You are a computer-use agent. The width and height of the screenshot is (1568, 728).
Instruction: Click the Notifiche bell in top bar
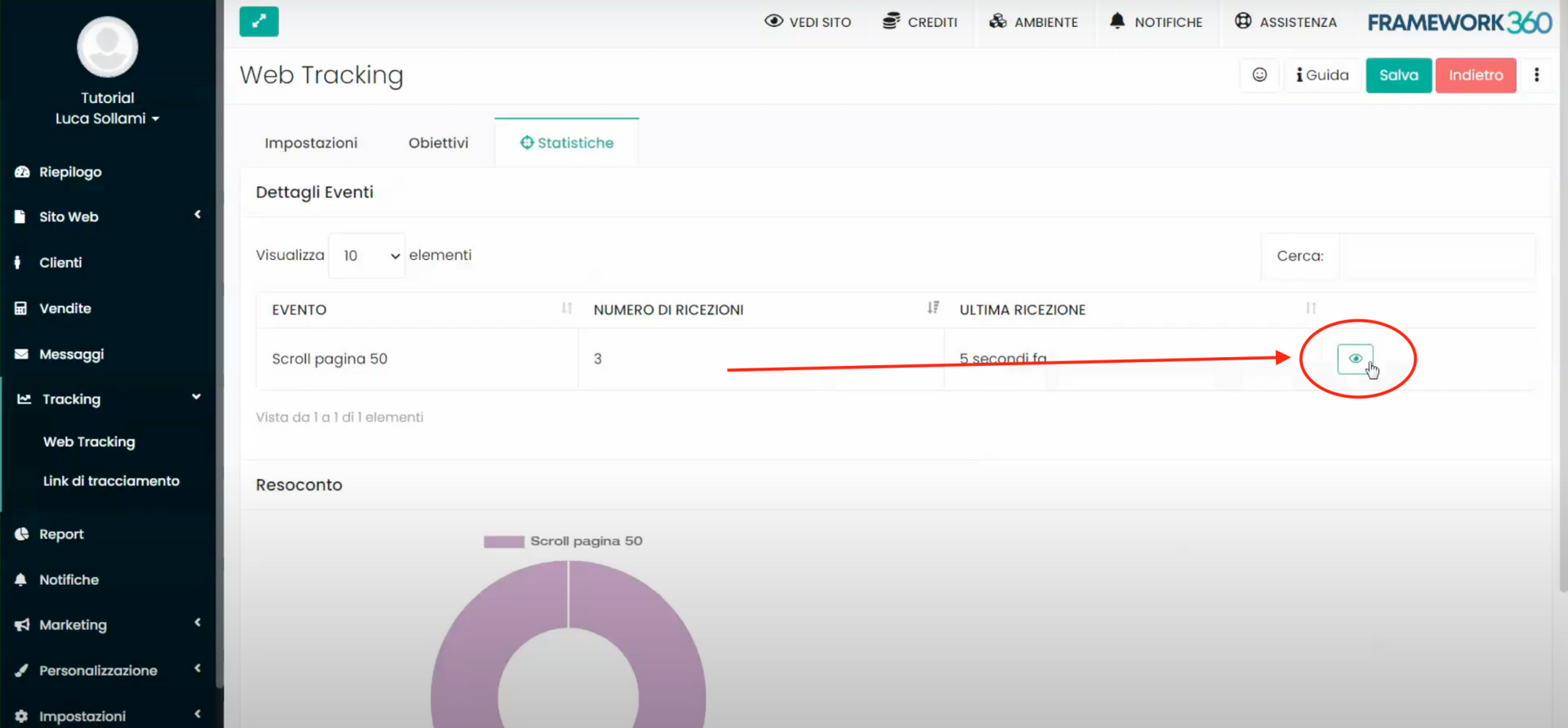click(x=1117, y=21)
